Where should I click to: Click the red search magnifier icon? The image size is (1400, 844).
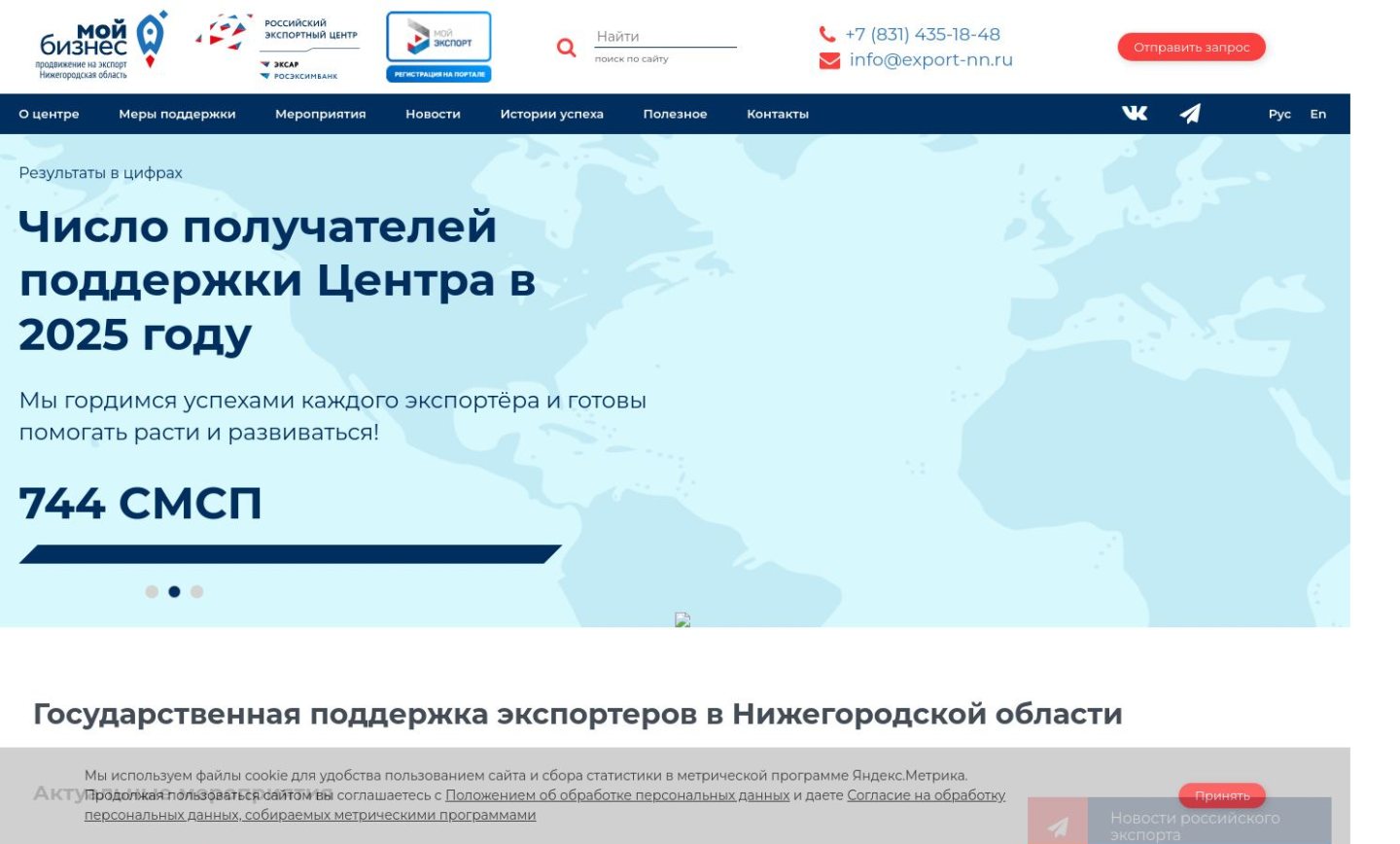pos(566,47)
